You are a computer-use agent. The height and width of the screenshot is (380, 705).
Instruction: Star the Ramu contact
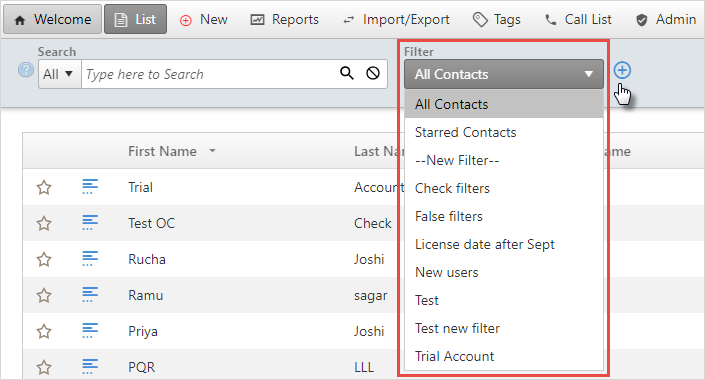(x=44, y=295)
